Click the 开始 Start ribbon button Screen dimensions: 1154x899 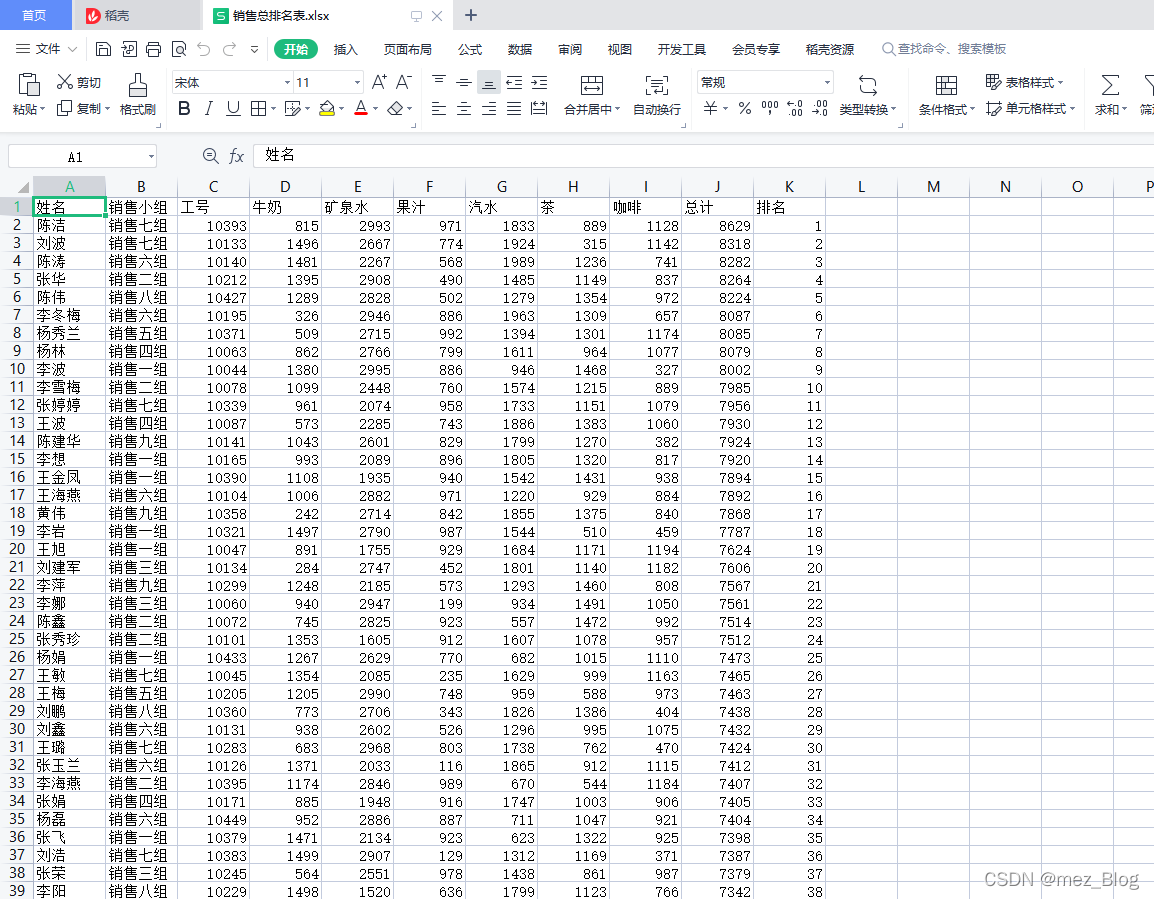pyautogui.click(x=296, y=49)
